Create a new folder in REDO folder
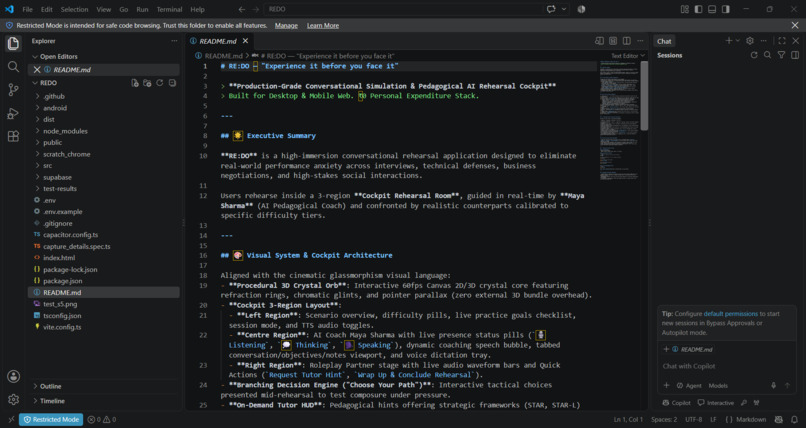806x428 pixels. 147,83
